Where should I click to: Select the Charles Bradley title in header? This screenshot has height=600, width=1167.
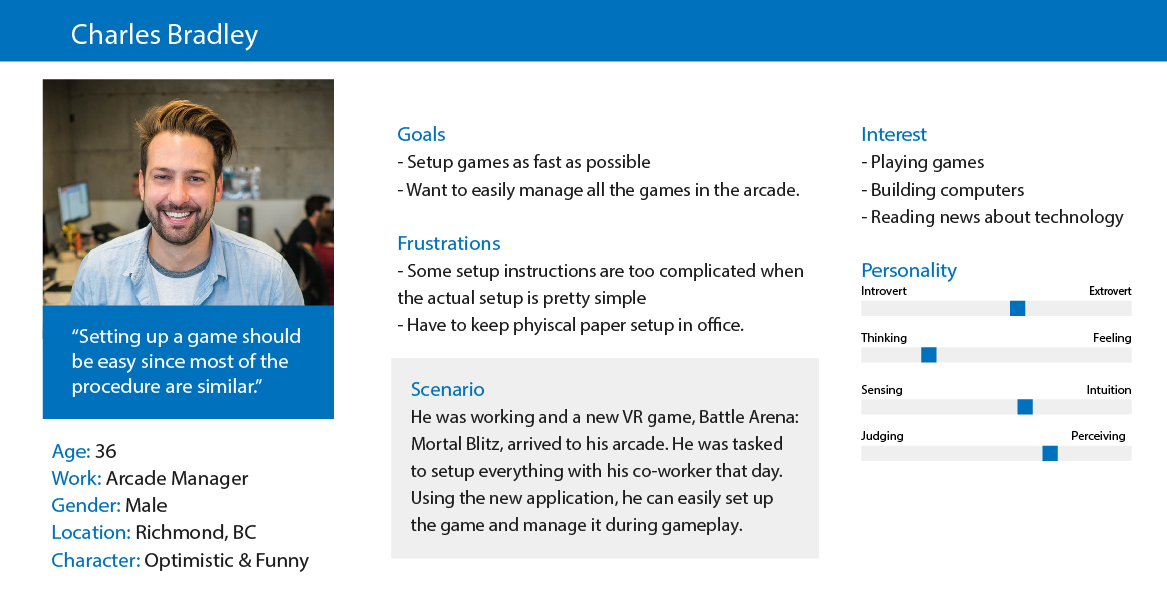tap(164, 34)
